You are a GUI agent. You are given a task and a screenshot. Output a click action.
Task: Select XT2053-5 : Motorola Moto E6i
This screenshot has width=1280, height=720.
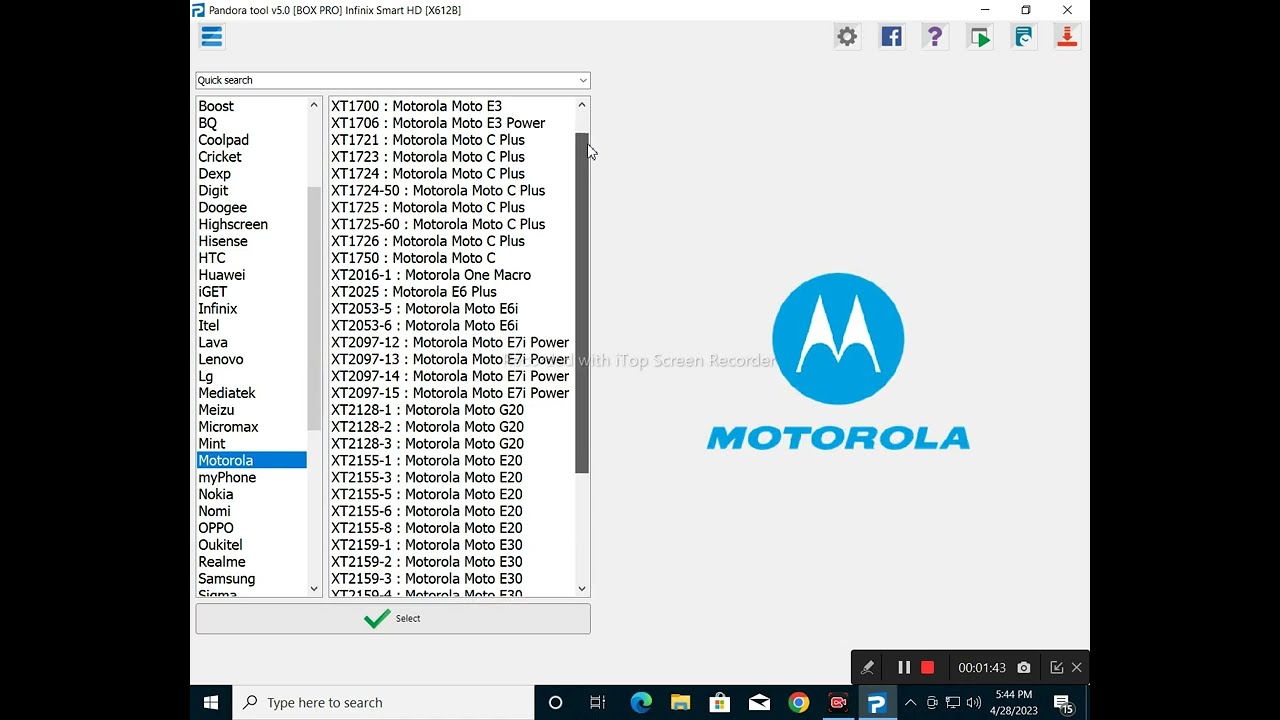coord(424,309)
